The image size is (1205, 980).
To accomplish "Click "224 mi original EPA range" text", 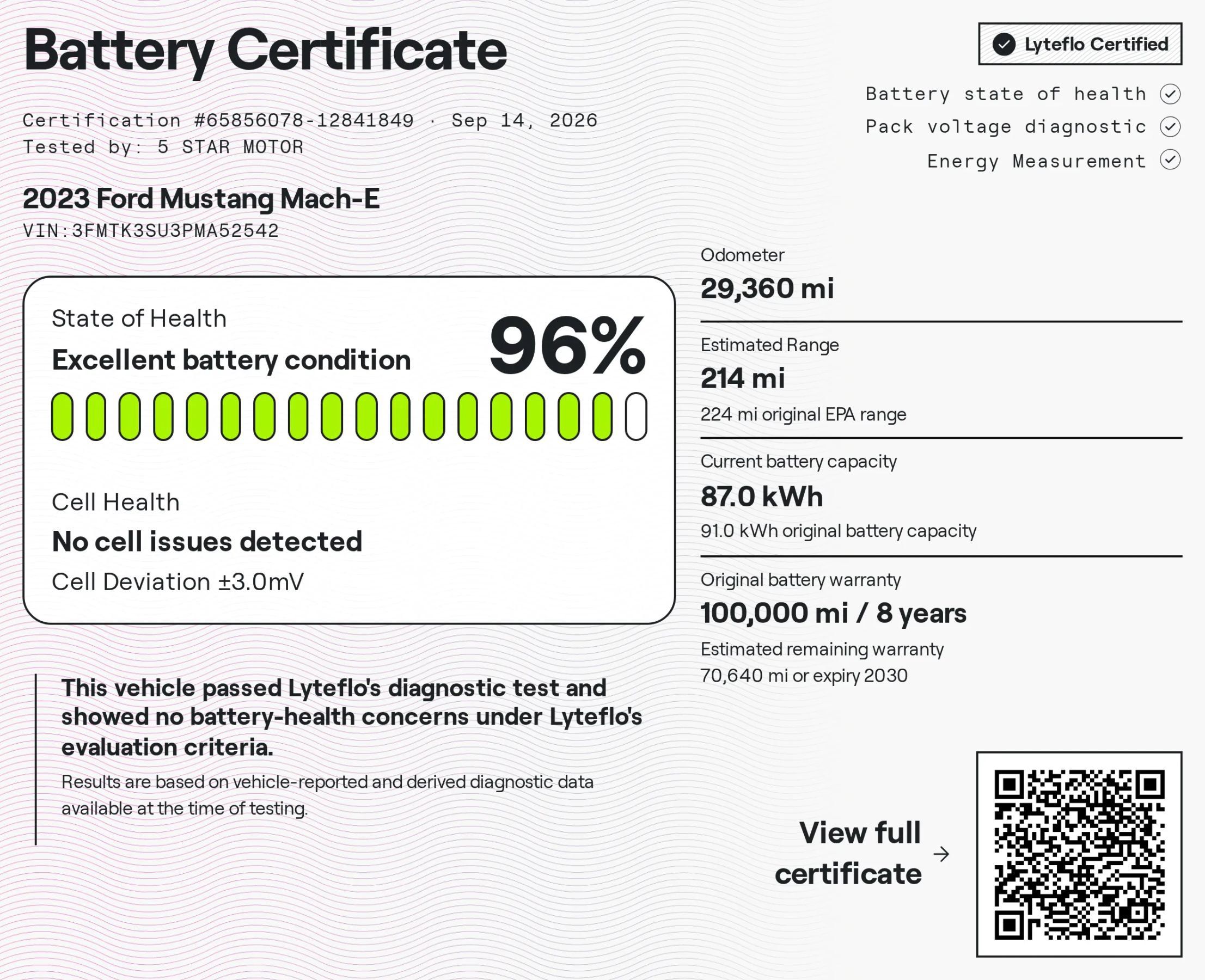I will [x=803, y=414].
